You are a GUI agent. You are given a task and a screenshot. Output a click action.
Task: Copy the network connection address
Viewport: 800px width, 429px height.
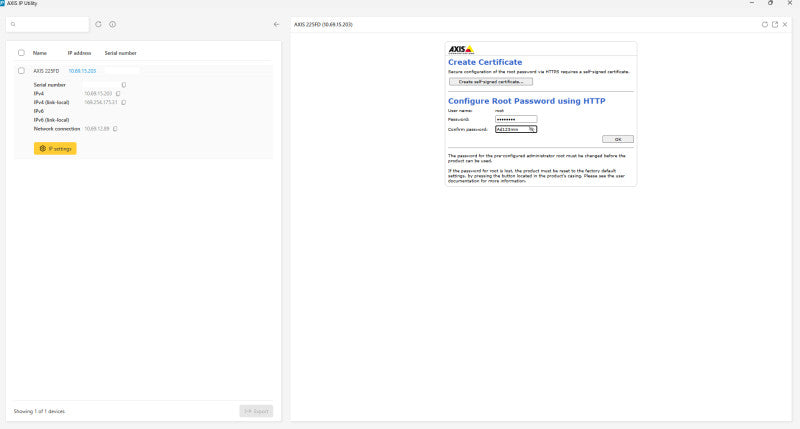point(115,129)
